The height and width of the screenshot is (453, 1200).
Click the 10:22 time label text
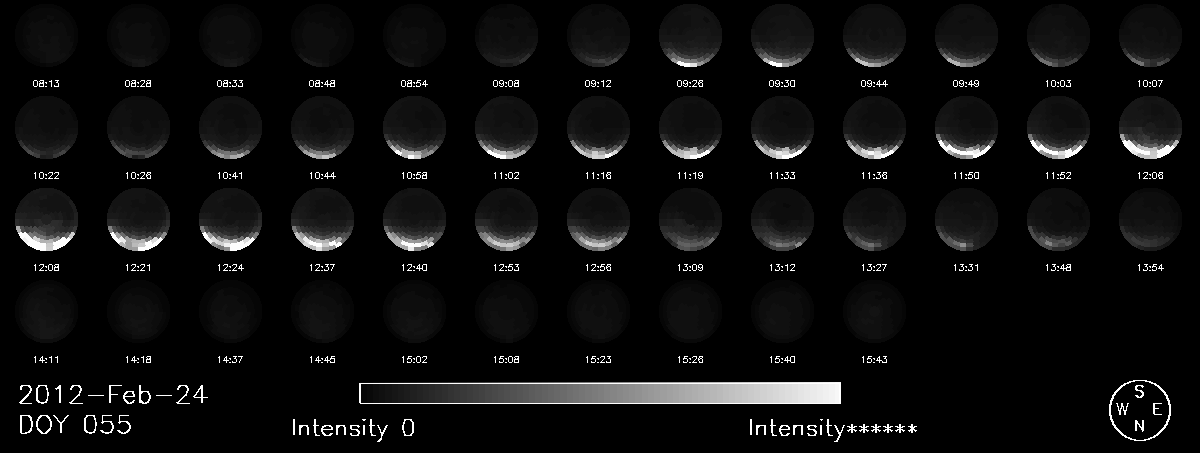click(x=45, y=175)
